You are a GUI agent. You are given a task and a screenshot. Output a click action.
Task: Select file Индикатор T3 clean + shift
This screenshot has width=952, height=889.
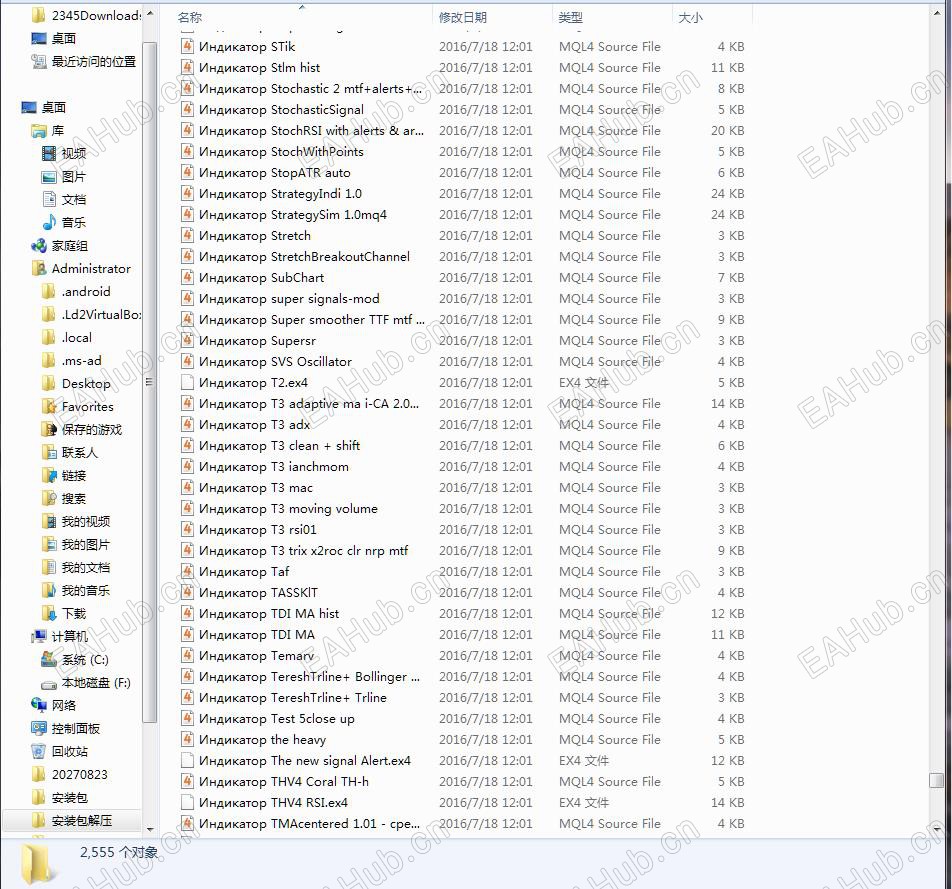(x=279, y=446)
